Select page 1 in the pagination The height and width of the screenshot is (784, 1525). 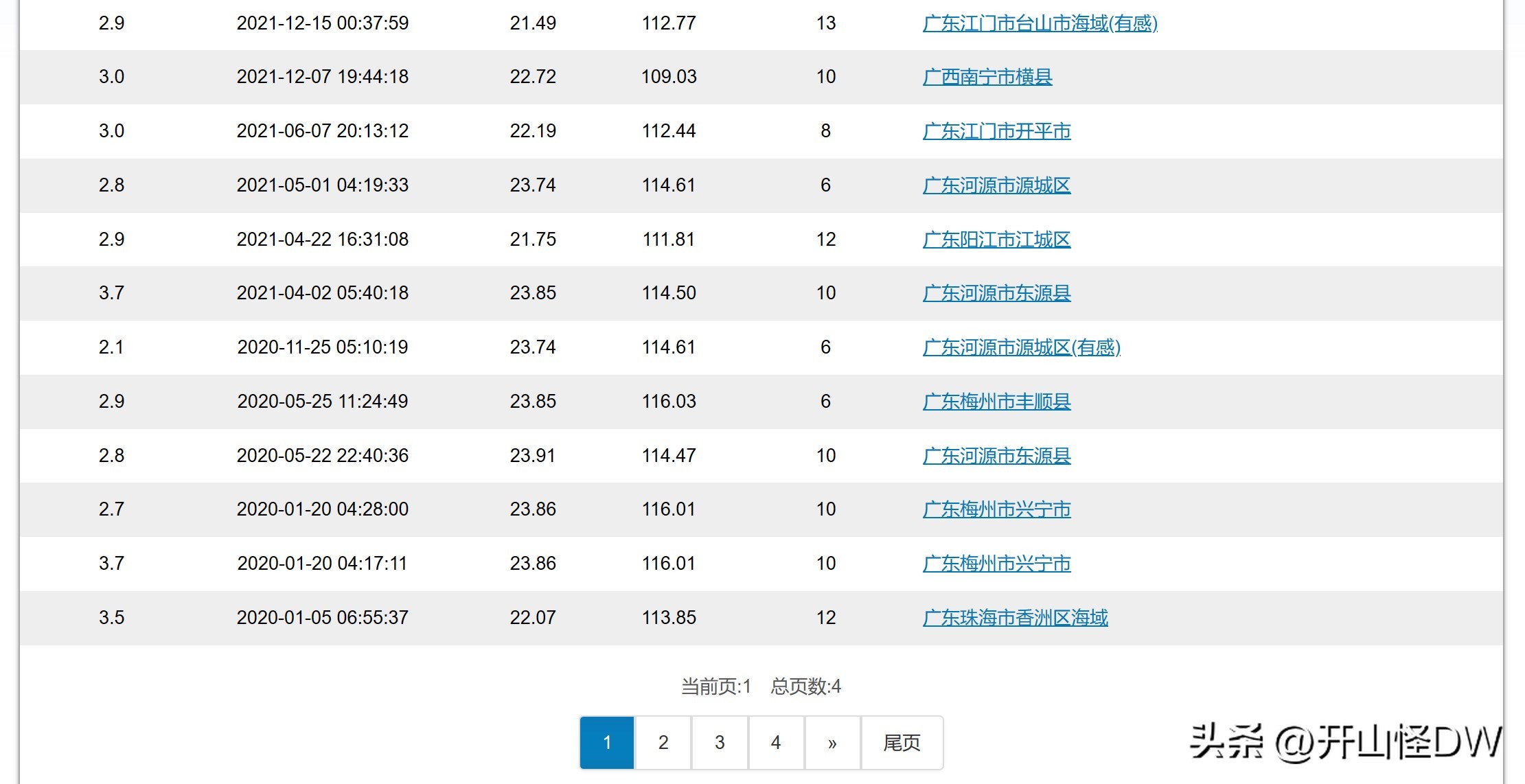607,743
